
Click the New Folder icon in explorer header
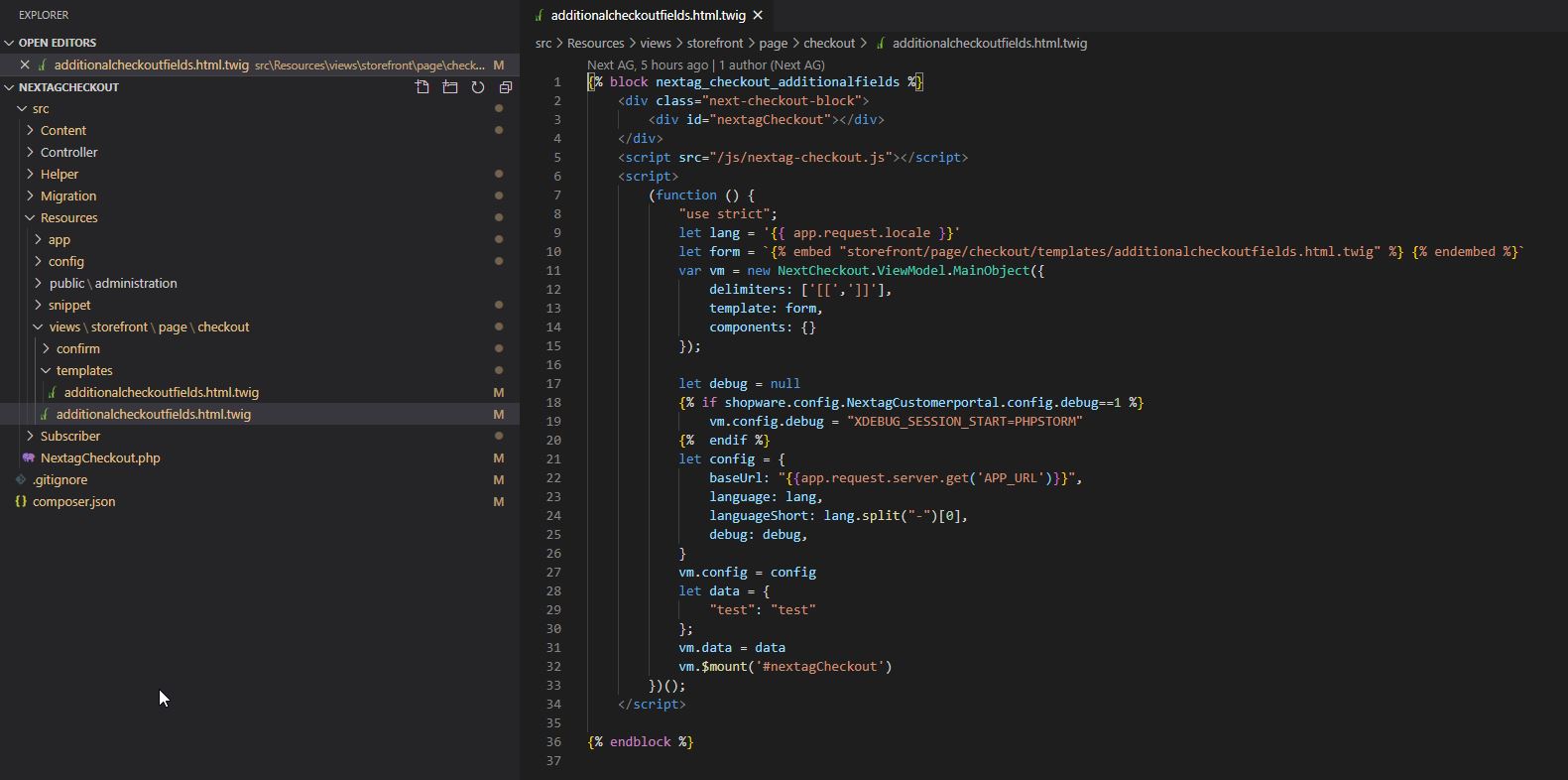[450, 87]
